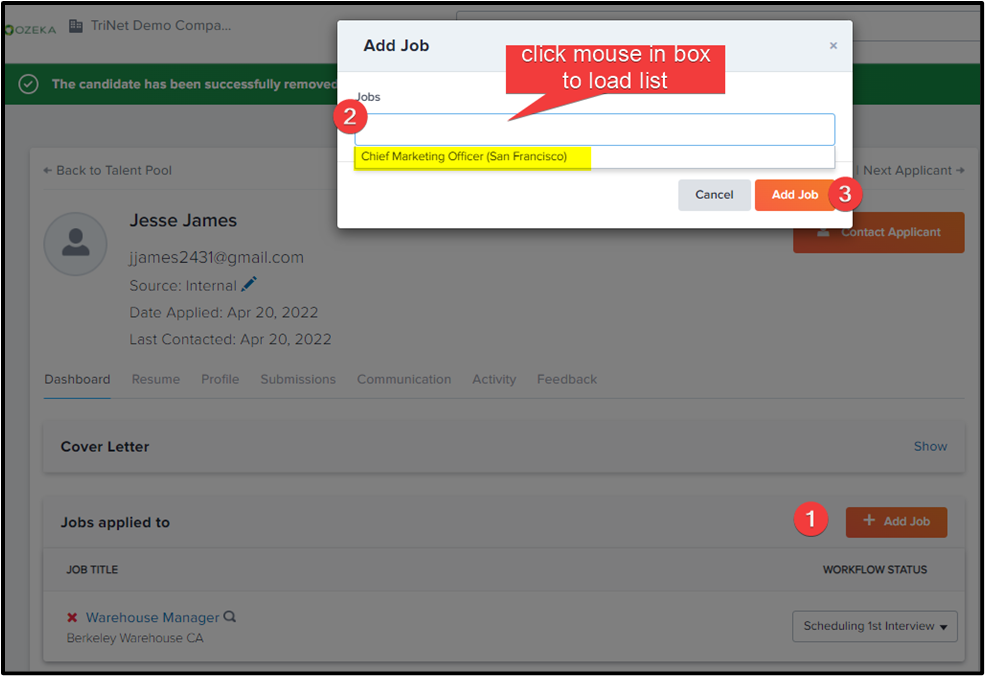Open the Profile tab
Image resolution: width=985 pixels, height=676 pixels.
tap(220, 379)
